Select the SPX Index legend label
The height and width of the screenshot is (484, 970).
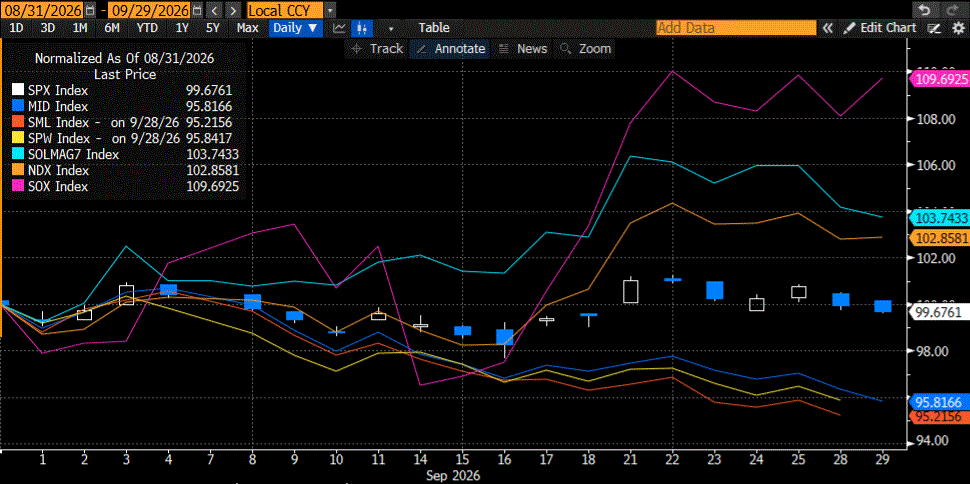point(58,90)
